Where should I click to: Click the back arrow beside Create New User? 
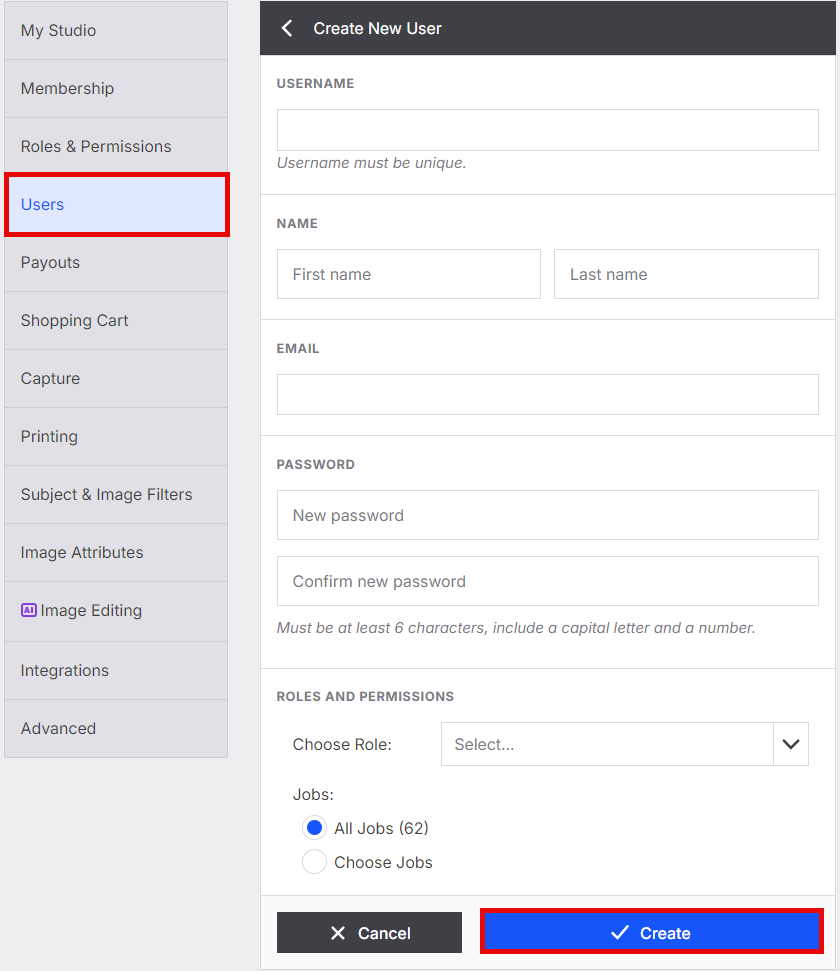pyautogui.click(x=287, y=28)
